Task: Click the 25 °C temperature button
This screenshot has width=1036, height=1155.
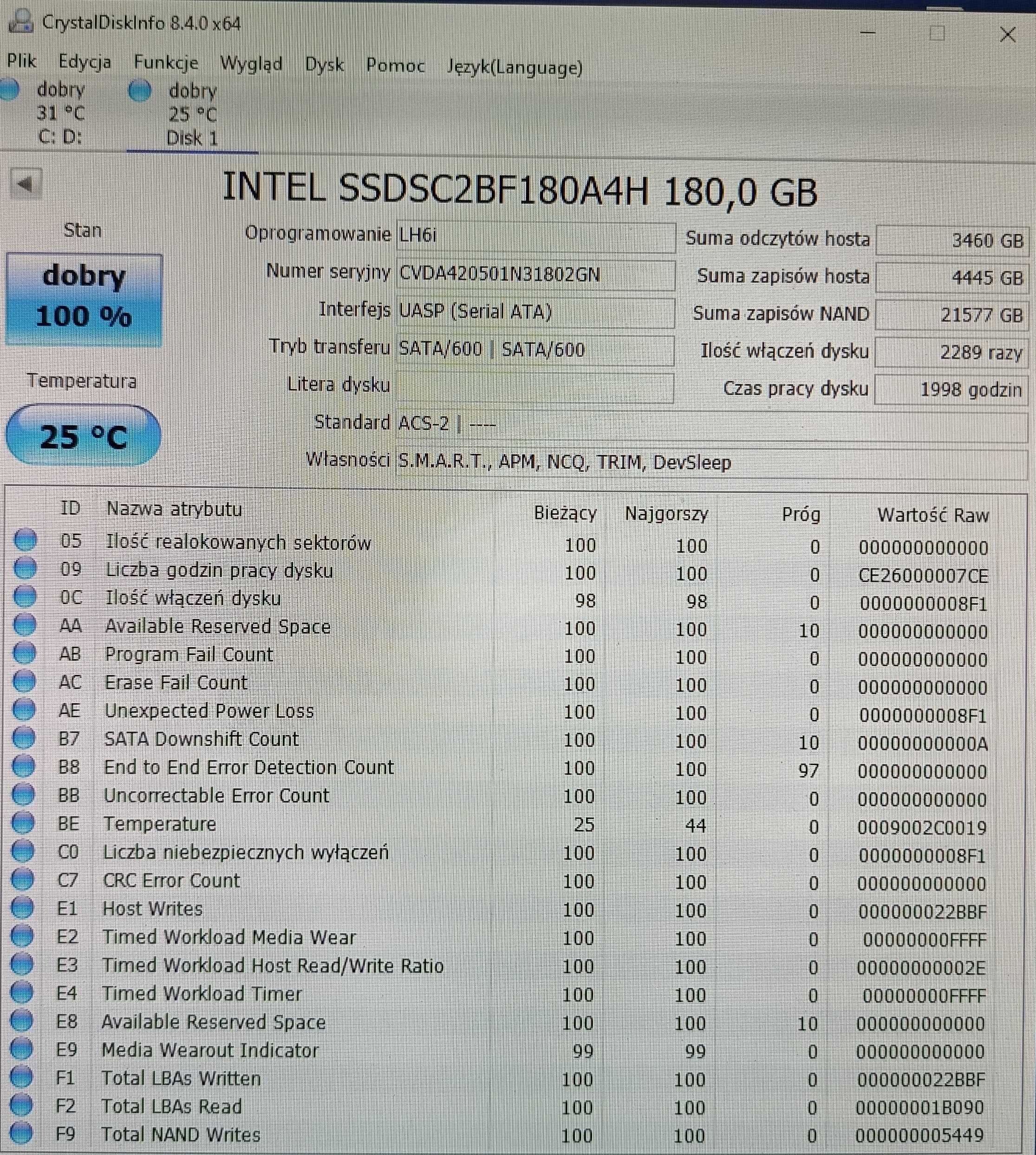Action: [x=83, y=435]
